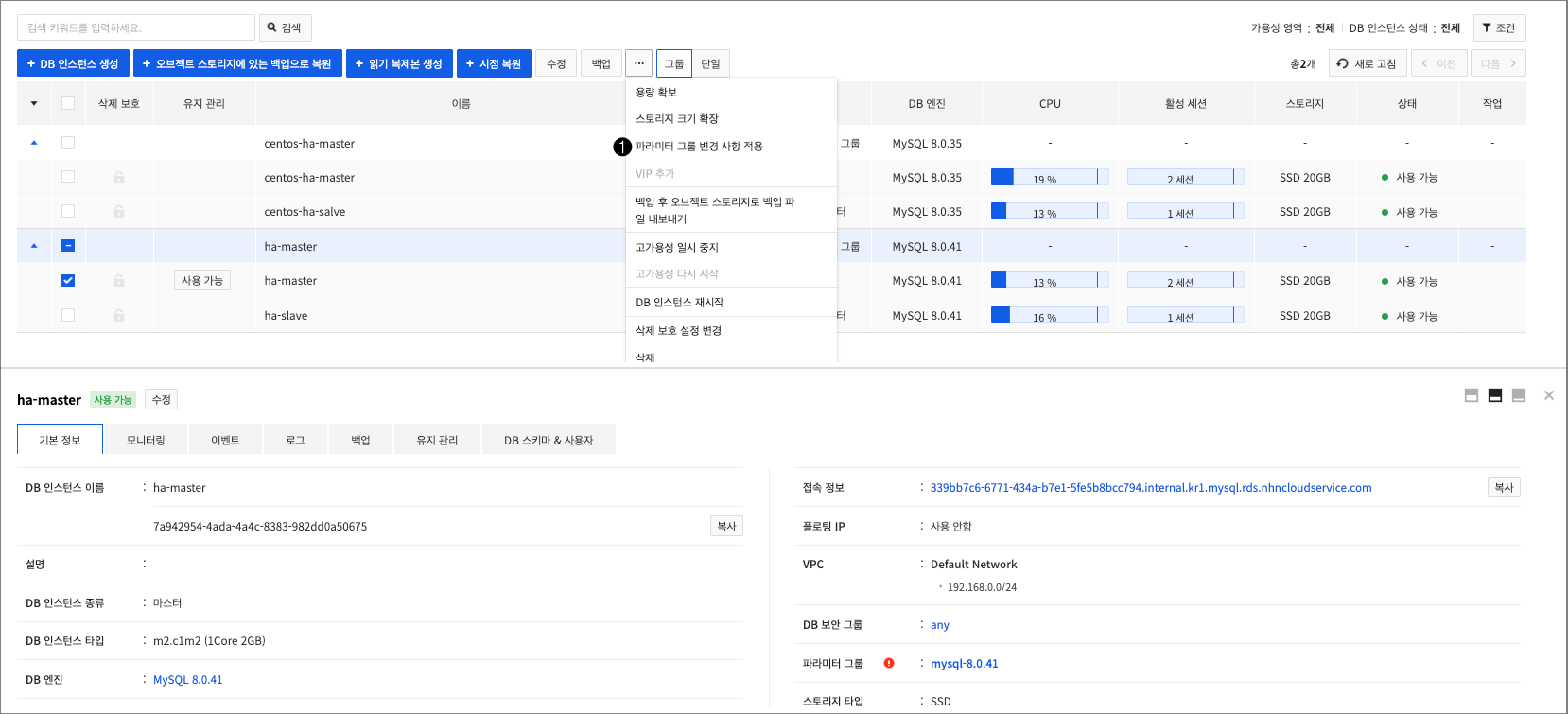Check the centos-ha-salve checkbox
Viewport: 1568px width, 714px height.
68,211
